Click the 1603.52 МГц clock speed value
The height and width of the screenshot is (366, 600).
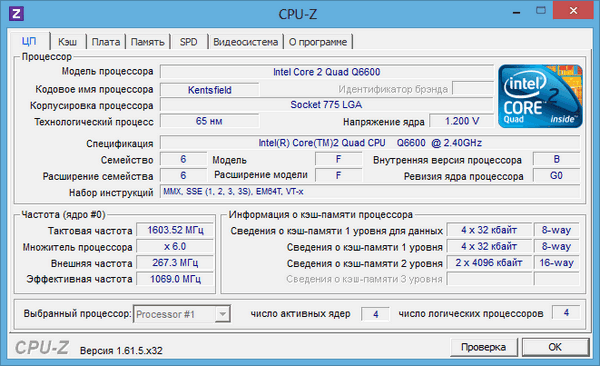coord(175,230)
